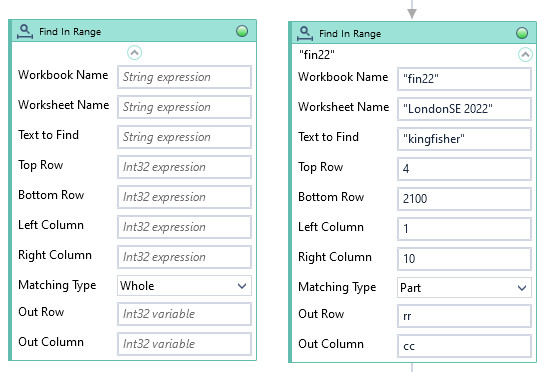Click the empty Out Row variable field
This screenshot has width=546, height=372.
[x=184, y=314]
